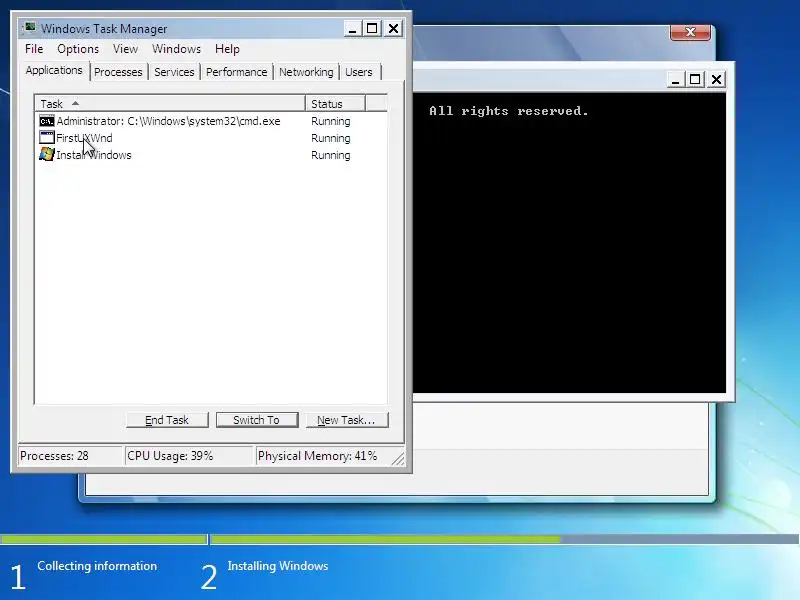Click the Running status of FirstUXWnd
The image size is (800, 600).
pos(331,138)
